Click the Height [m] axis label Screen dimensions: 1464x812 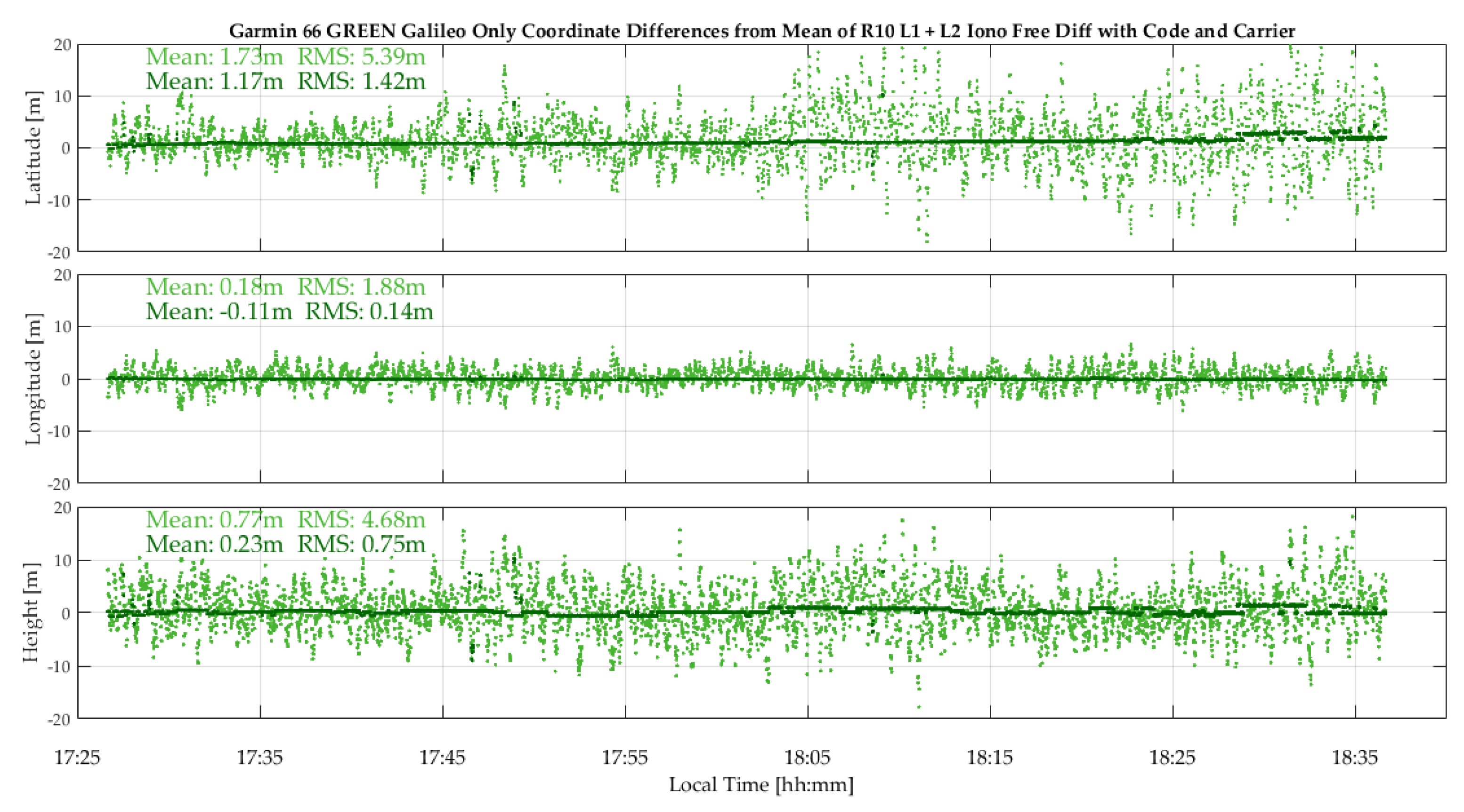pos(32,612)
